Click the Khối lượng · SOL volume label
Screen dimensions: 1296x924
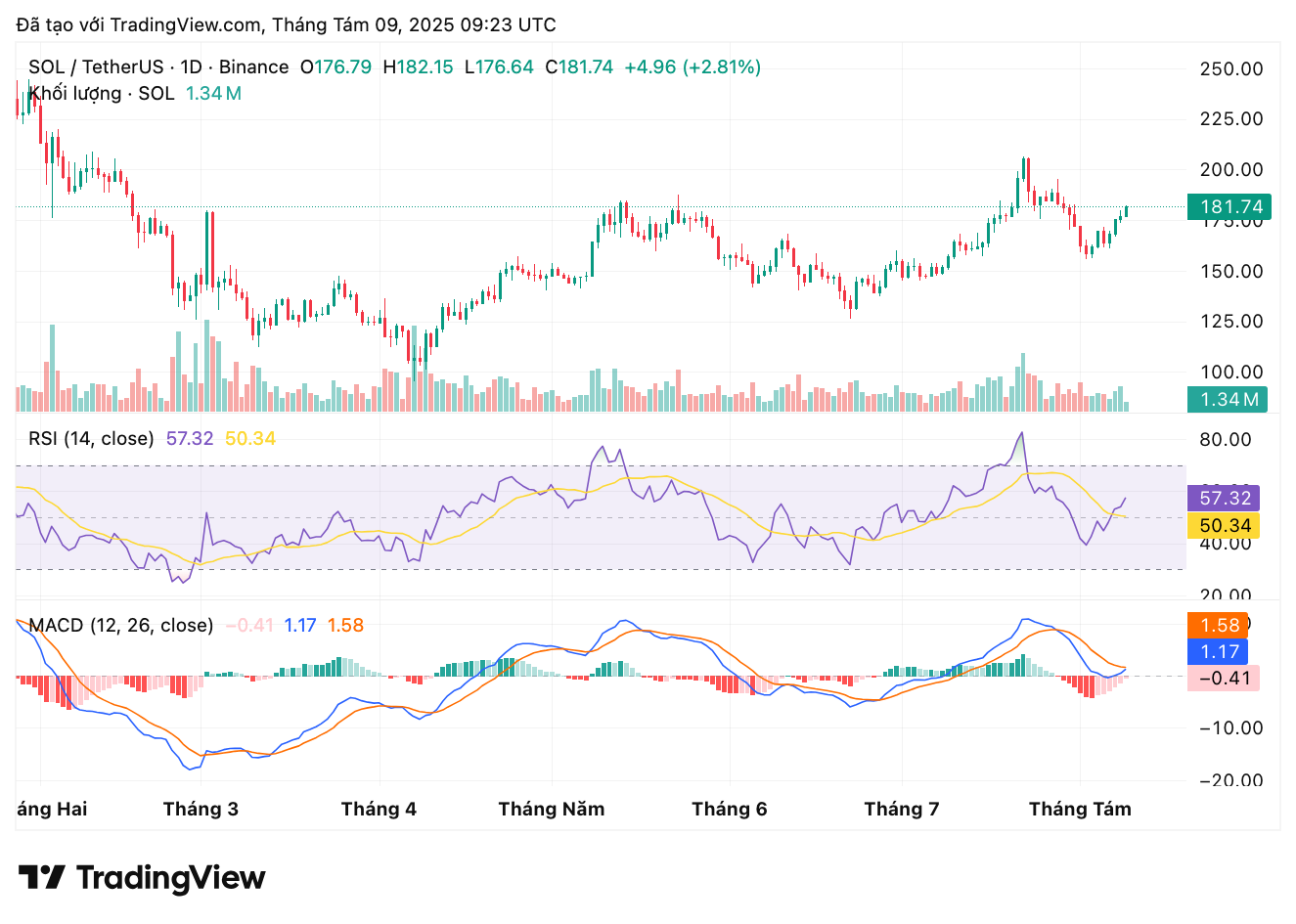point(102,93)
